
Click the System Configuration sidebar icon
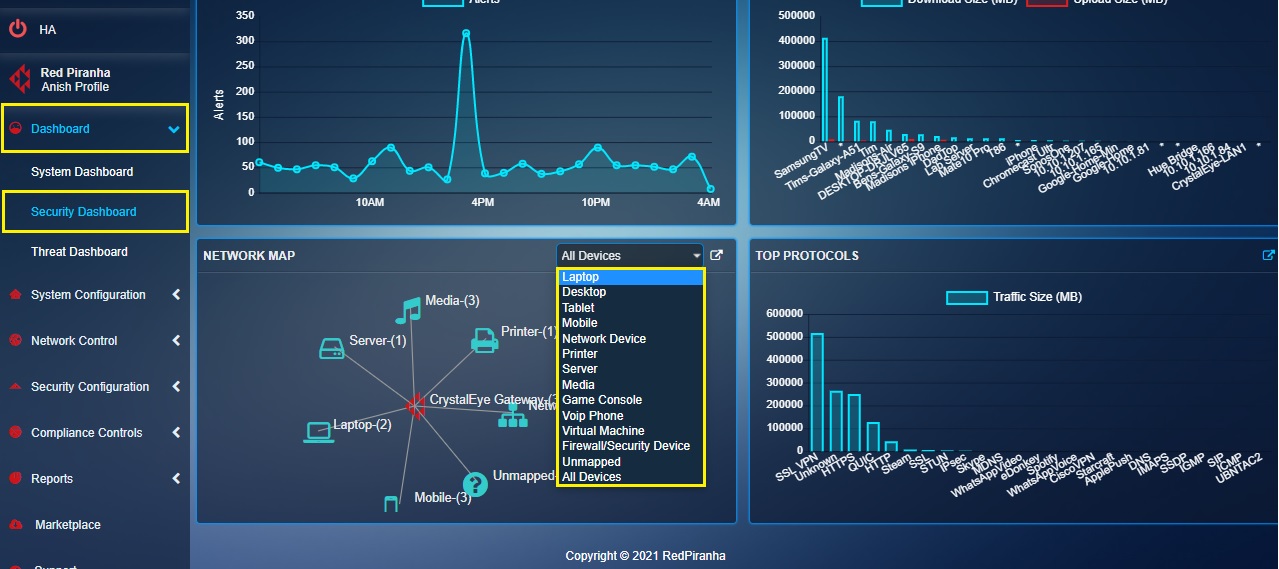(x=15, y=295)
